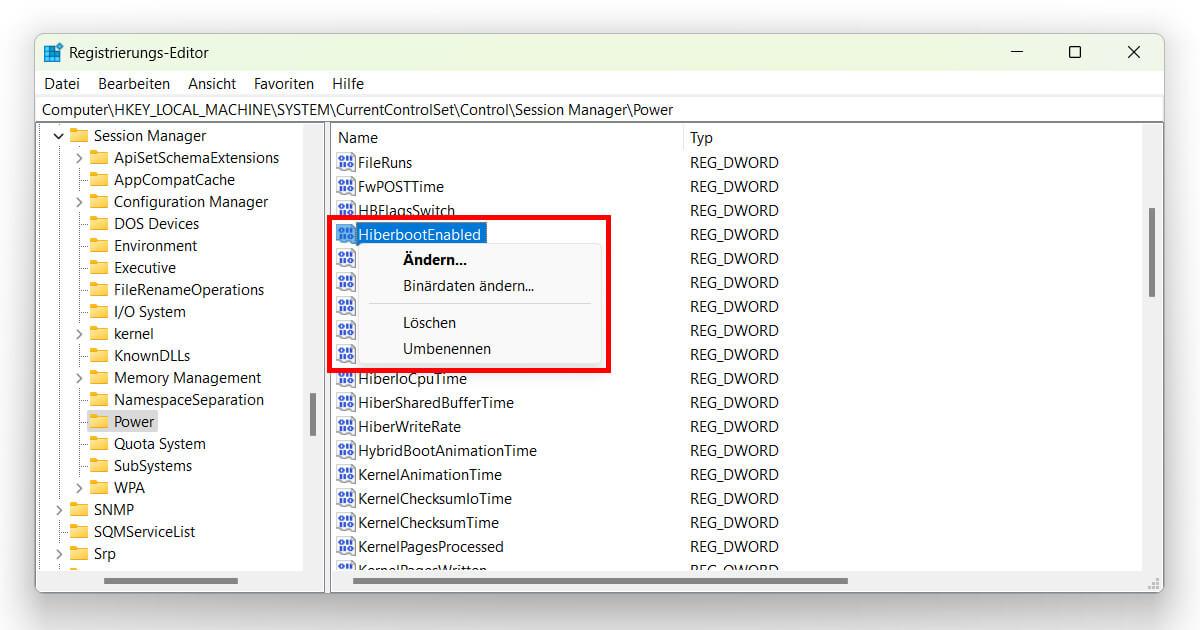Screen dimensions: 1200x630
Task: Open the Bearbeiten menu
Action: click(133, 83)
